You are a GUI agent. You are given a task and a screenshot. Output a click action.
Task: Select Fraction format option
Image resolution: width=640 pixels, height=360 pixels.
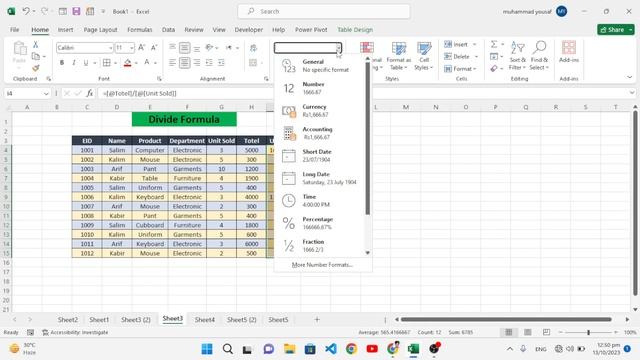pos(320,245)
